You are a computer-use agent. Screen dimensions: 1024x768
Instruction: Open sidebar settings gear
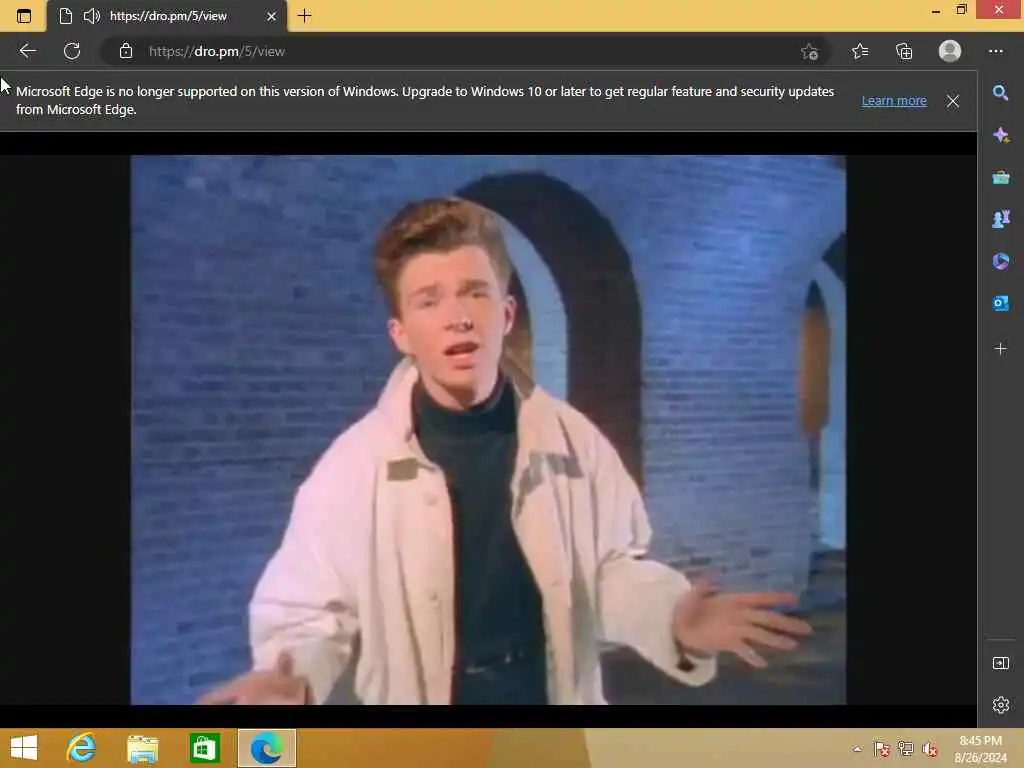pos(1000,705)
